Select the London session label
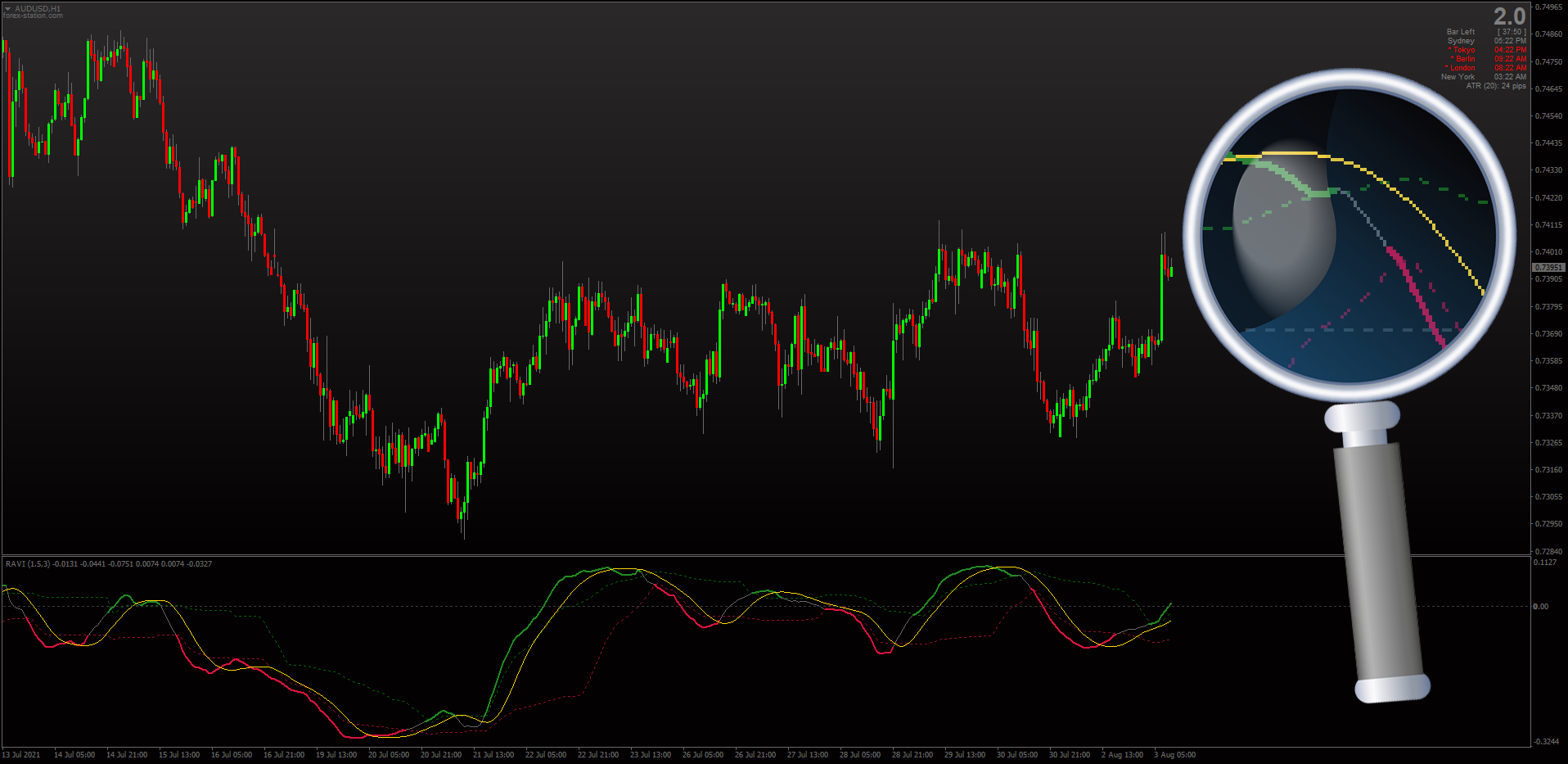The width and height of the screenshot is (1568, 764). [x=1460, y=68]
